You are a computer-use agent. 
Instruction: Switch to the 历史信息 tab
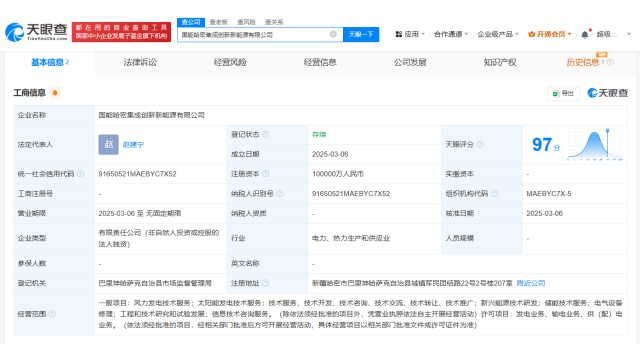coord(582,62)
